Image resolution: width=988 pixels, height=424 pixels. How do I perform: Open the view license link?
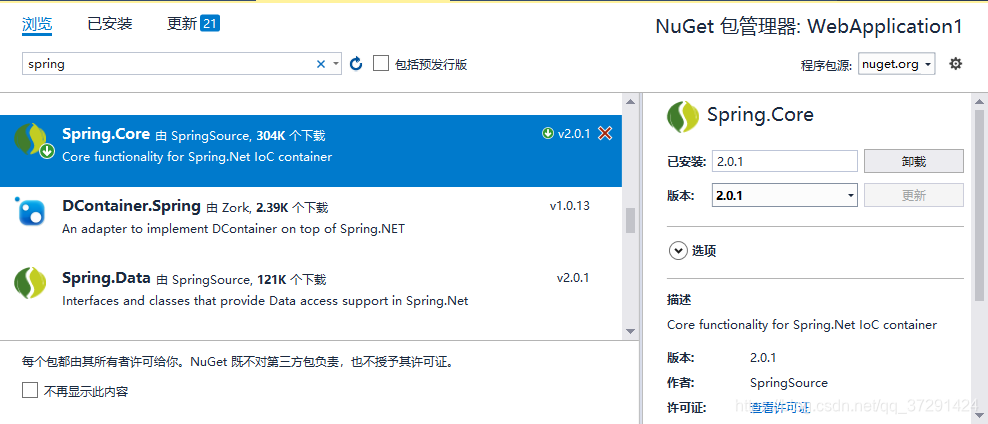pos(779,408)
